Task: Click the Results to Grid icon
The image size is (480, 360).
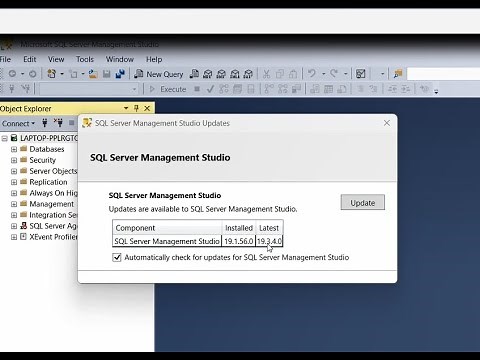Action: pos(329,89)
